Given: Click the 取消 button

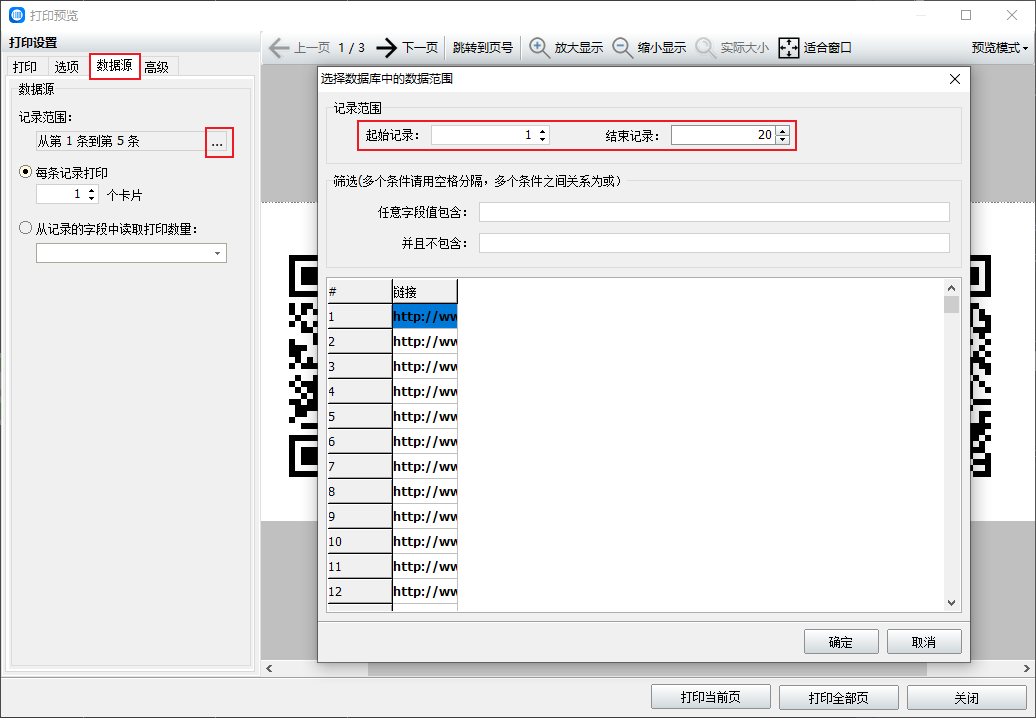Looking at the screenshot, I should coord(924,642).
